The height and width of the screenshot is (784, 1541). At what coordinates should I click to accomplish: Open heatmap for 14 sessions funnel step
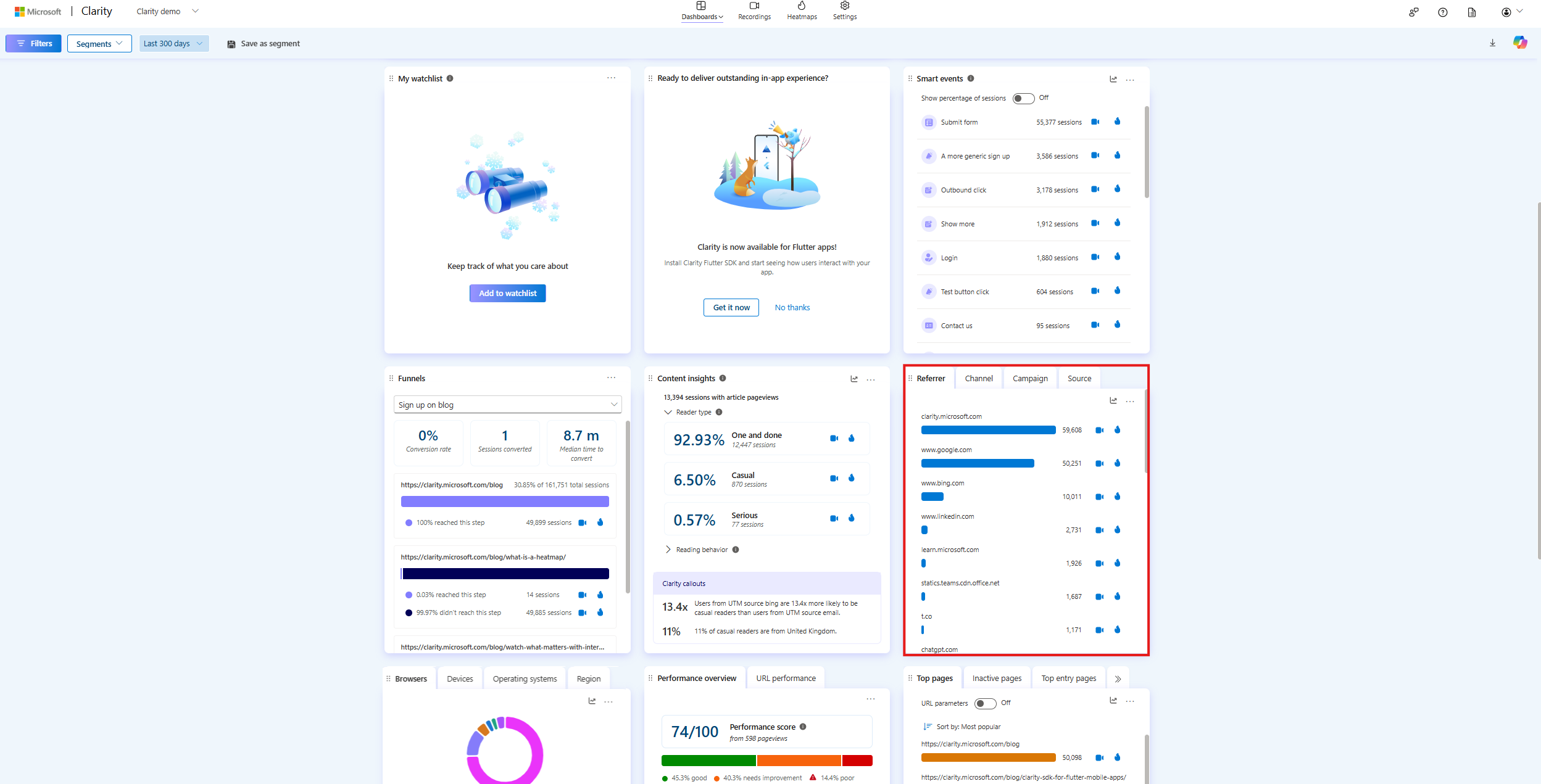(x=600, y=595)
